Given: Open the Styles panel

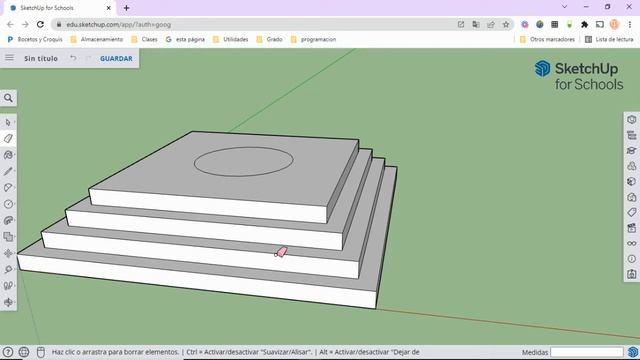Looking at the screenshot, I should point(631,197).
